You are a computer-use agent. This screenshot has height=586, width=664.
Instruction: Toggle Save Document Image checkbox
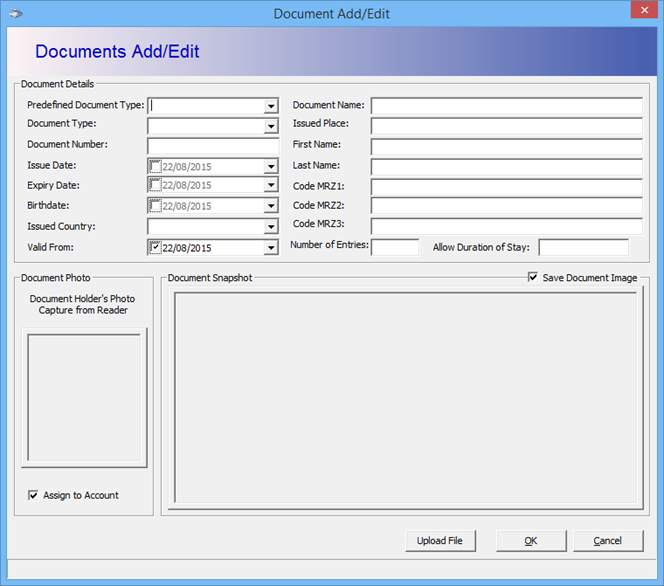(x=533, y=277)
